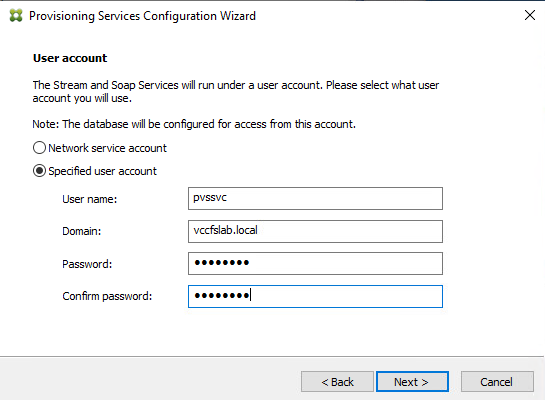Image resolution: width=545 pixels, height=400 pixels.
Task: Go back with the Back button
Action: pyautogui.click(x=337, y=382)
